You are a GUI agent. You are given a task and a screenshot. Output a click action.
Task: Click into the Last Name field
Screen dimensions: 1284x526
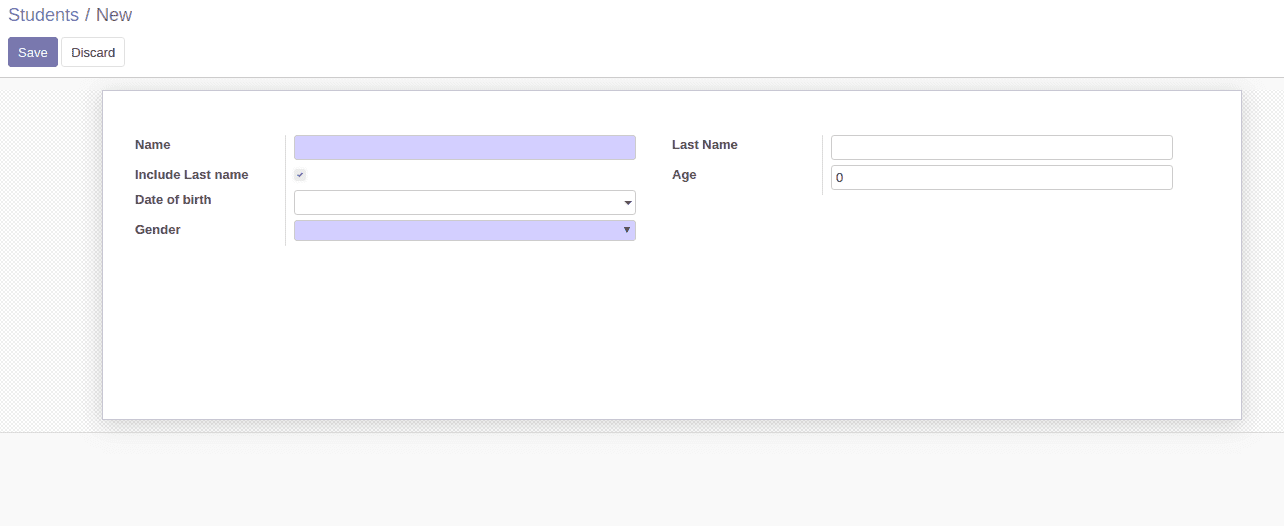click(1002, 147)
